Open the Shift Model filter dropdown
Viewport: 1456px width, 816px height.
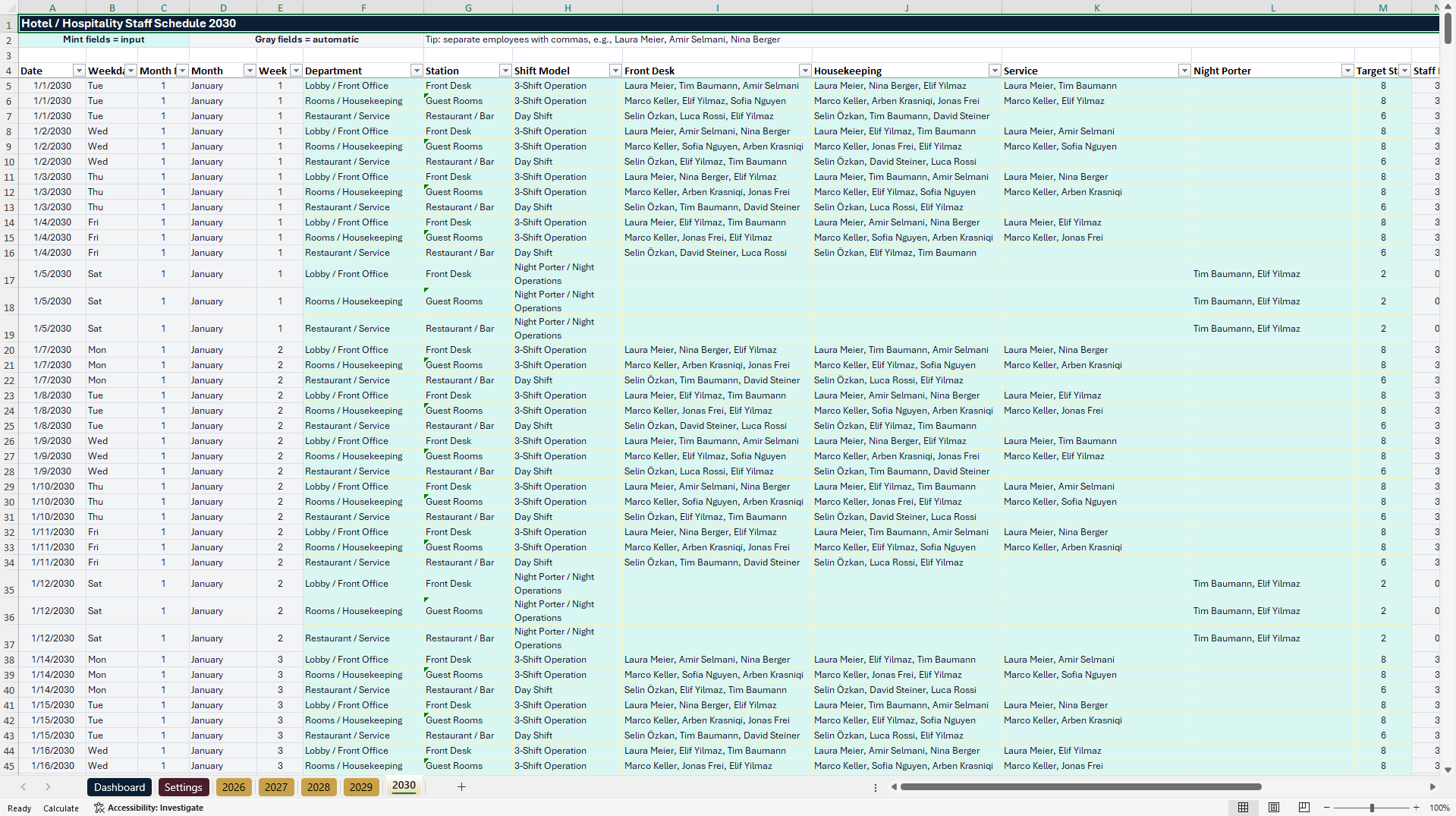615,71
